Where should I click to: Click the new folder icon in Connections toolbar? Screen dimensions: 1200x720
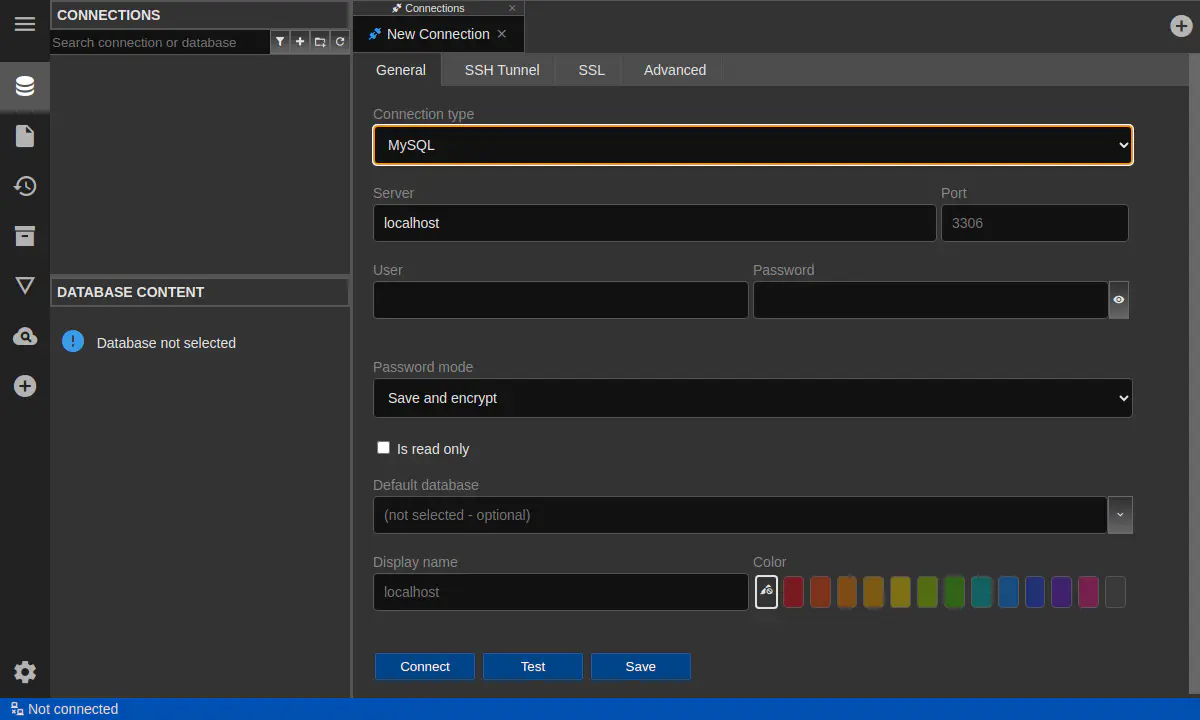[x=320, y=42]
